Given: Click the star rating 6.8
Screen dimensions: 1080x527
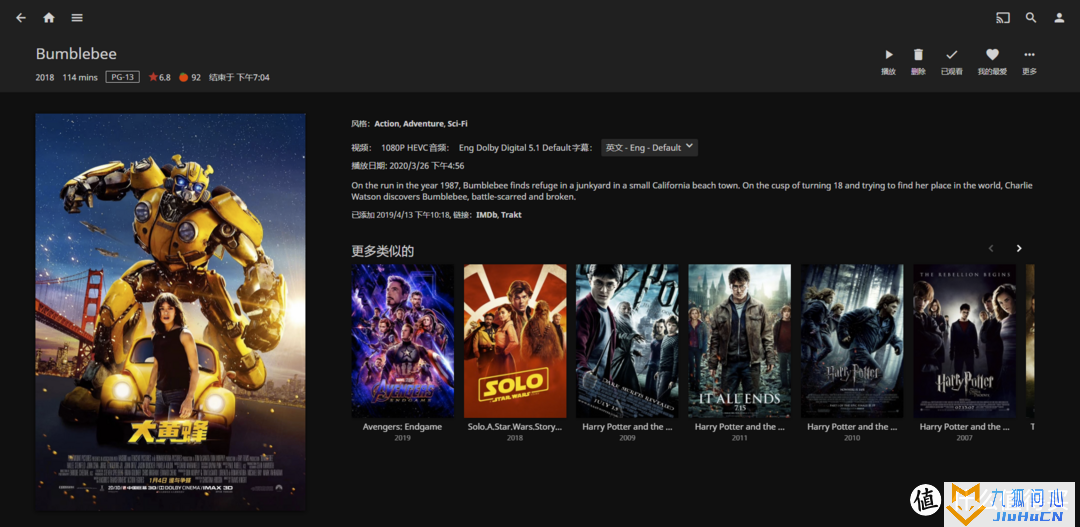Looking at the screenshot, I should tap(159, 77).
